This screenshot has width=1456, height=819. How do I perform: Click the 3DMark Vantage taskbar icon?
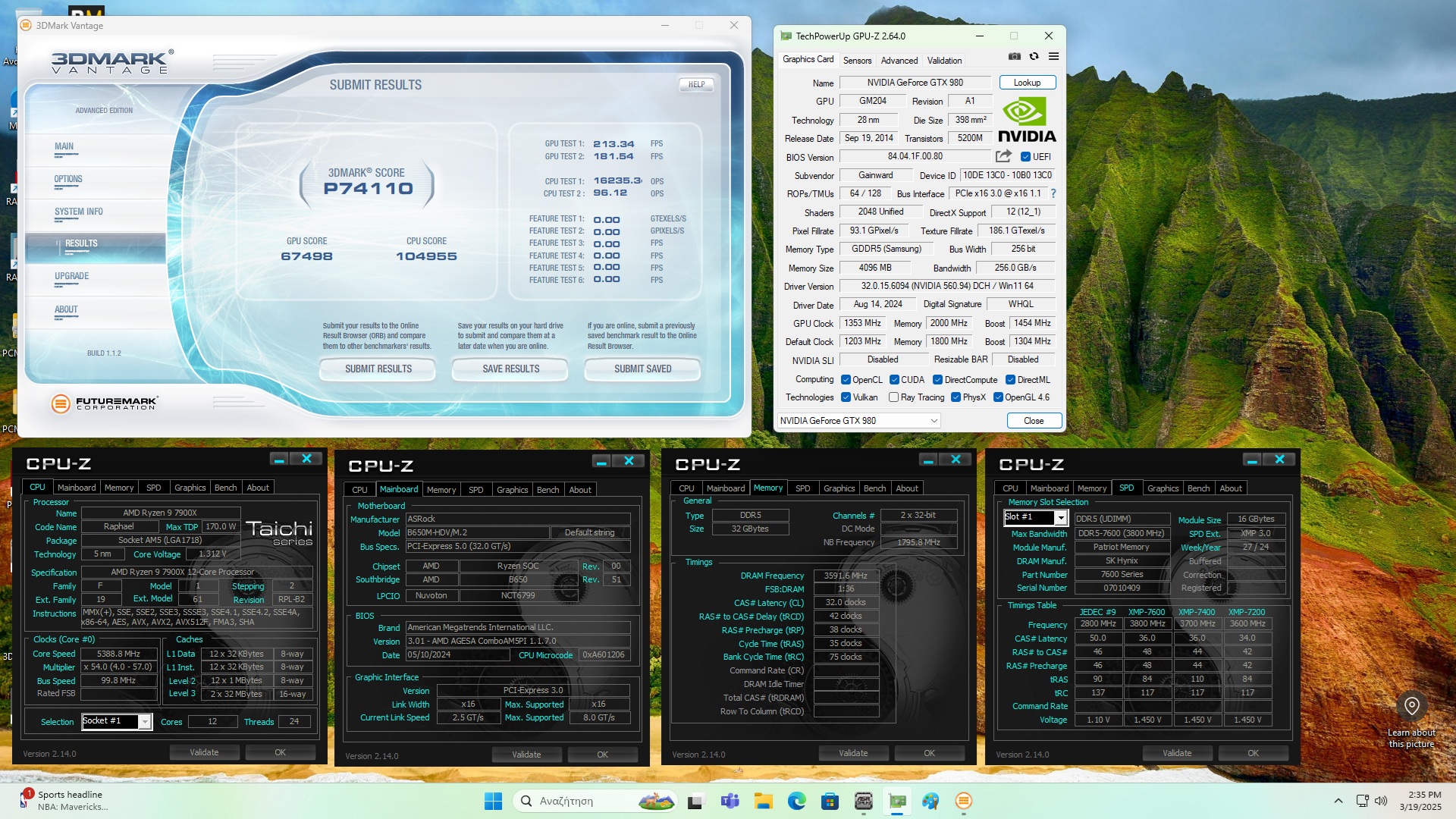pos(964,801)
